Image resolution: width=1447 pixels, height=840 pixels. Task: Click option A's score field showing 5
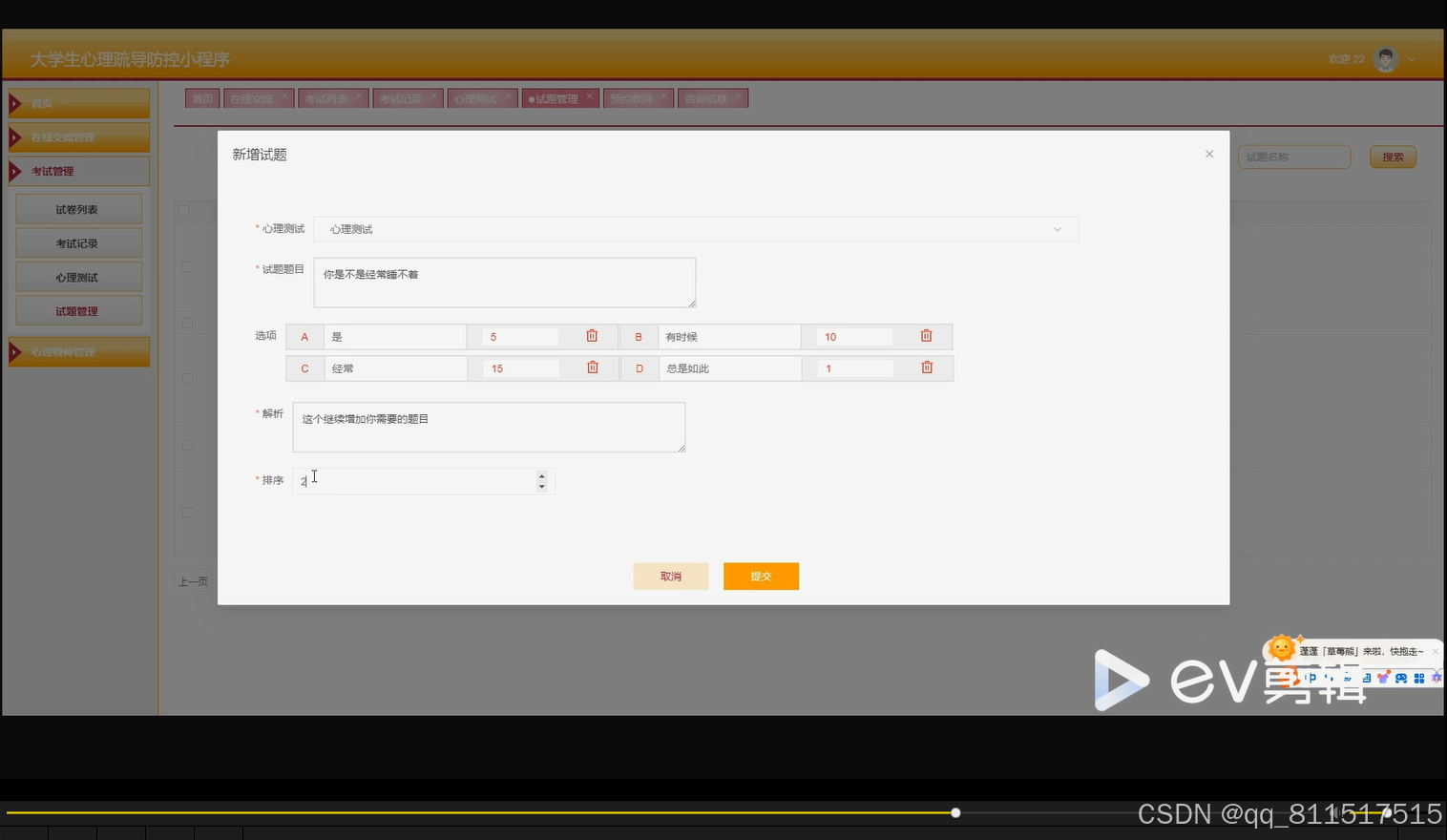[x=520, y=337]
